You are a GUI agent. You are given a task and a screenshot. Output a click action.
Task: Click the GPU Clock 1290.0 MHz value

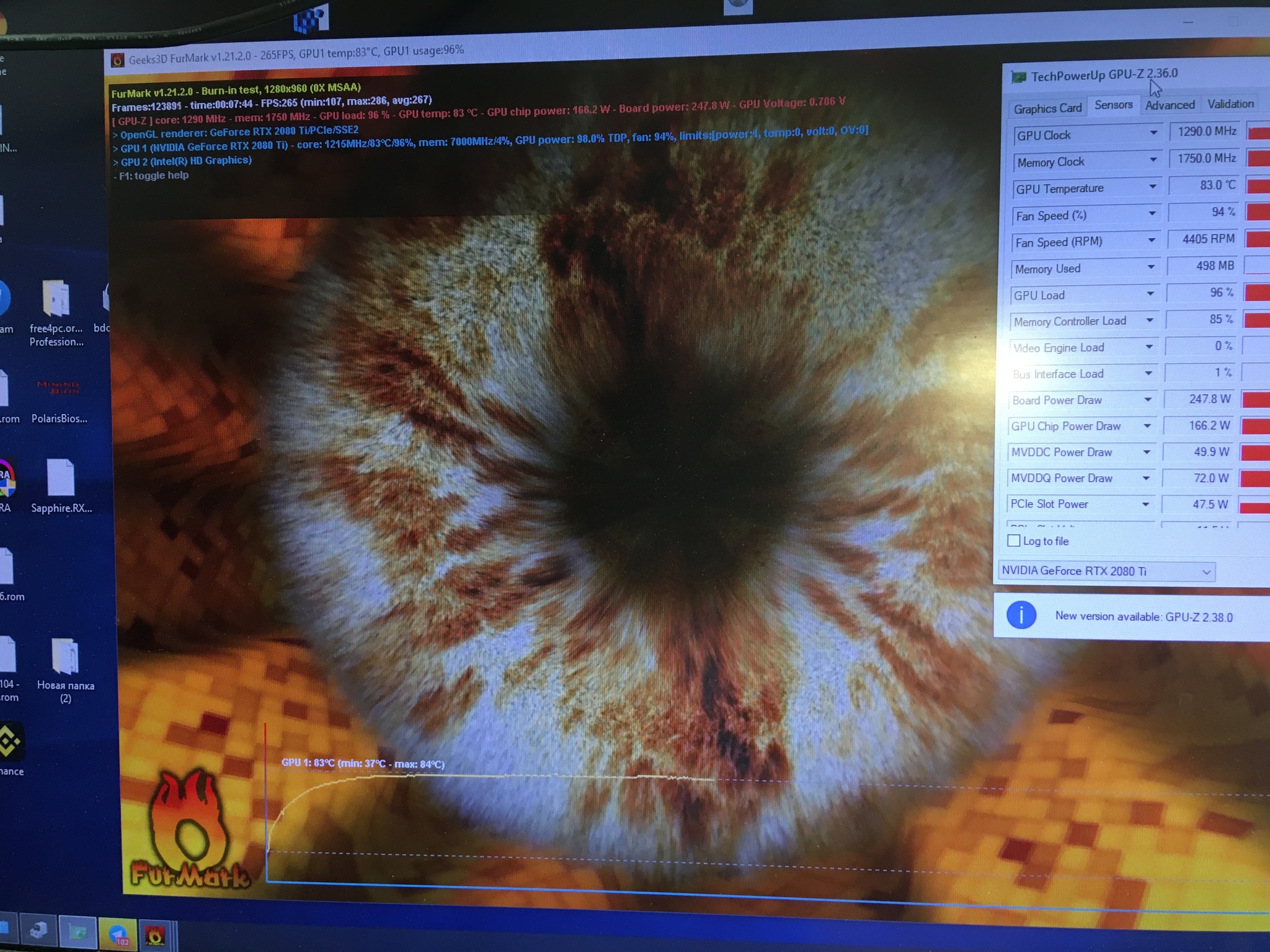click(1206, 131)
